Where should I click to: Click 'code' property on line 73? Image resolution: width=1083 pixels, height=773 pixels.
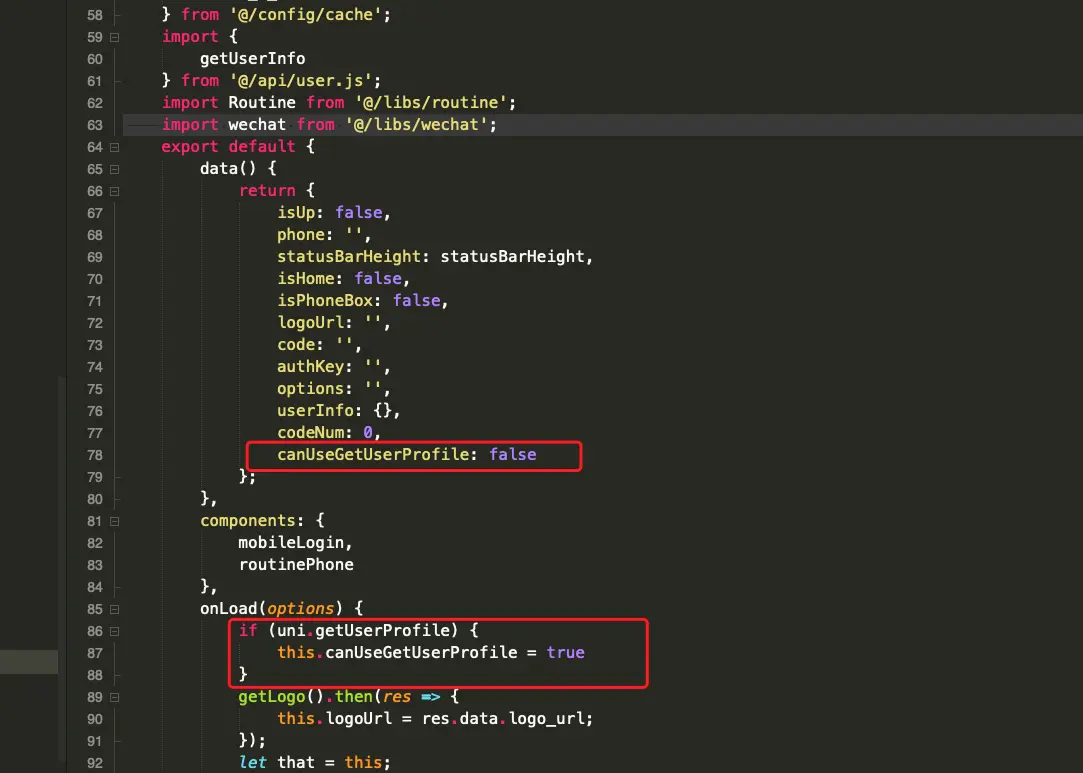pos(296,345)
